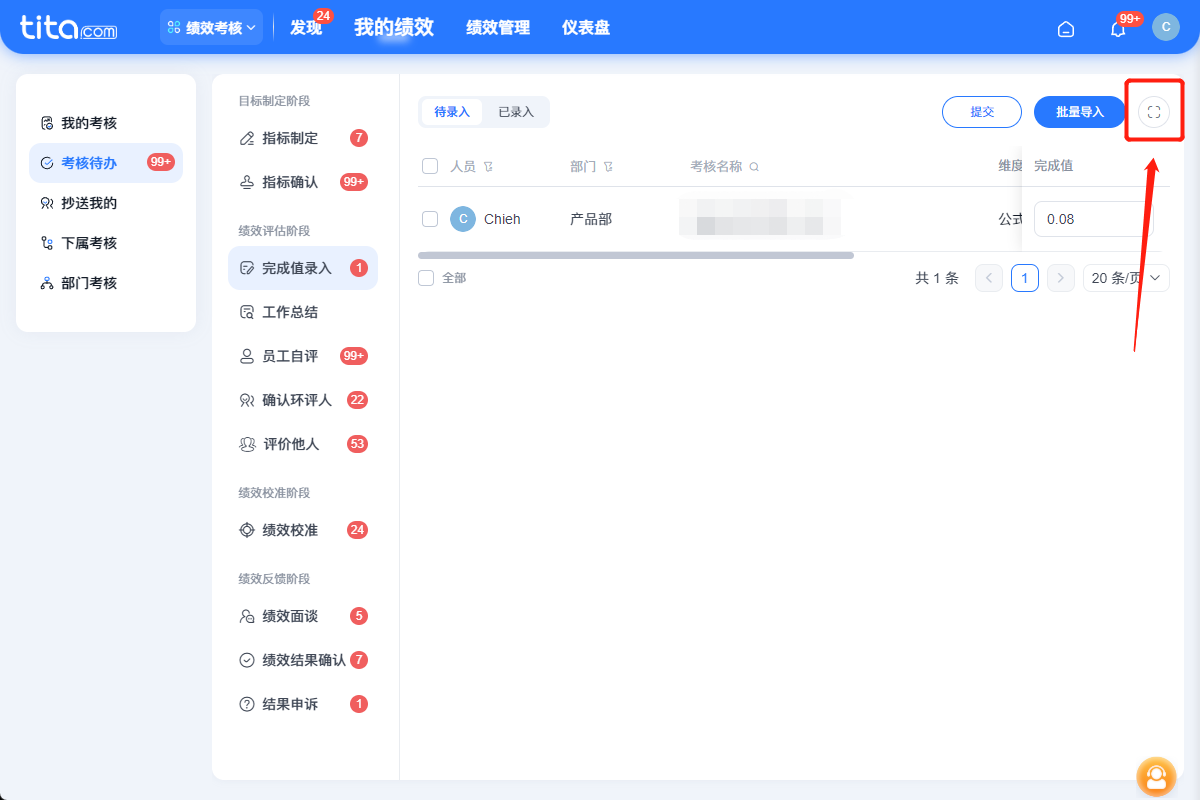Open the 绩效考核 module dropdown
This screenshot has width=1200, height=800.
[211, 27]
